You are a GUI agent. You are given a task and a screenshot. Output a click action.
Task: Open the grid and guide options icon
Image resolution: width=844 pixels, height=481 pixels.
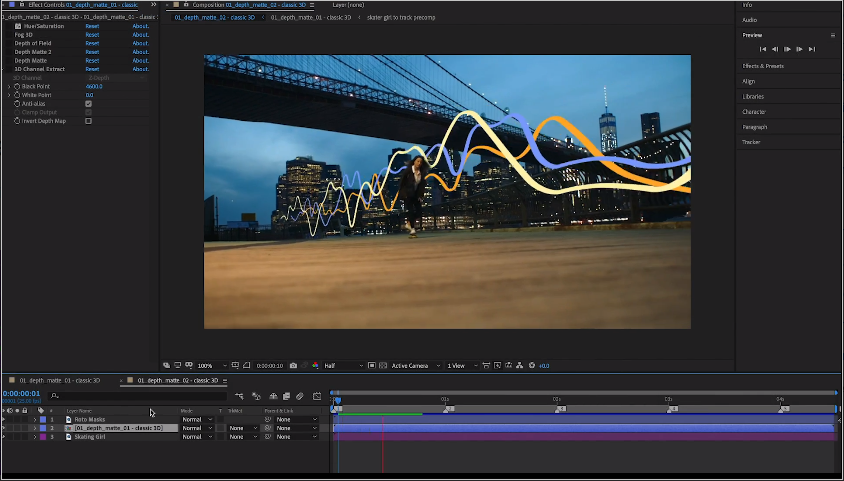235,365
